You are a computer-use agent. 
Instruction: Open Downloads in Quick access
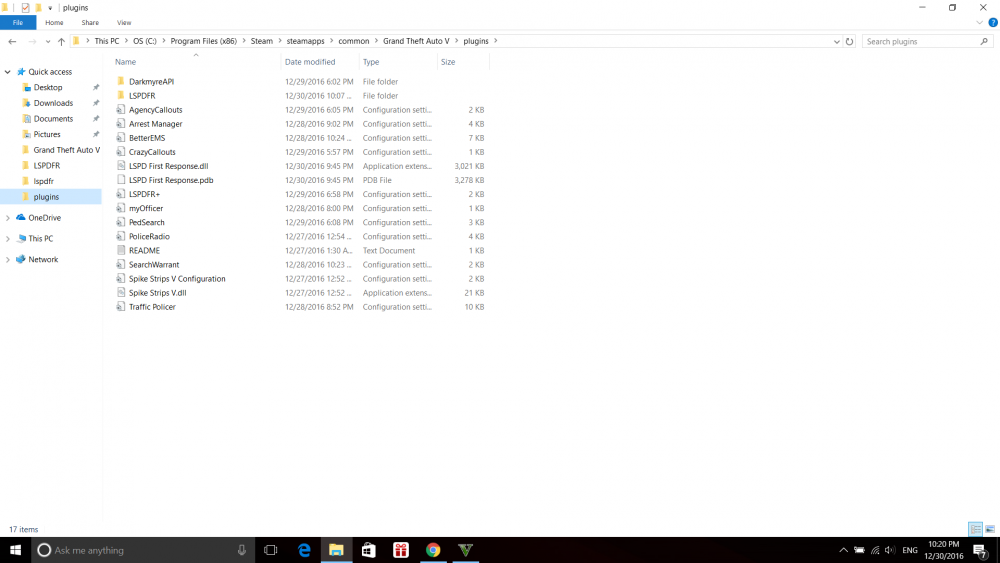pos(53,103)
